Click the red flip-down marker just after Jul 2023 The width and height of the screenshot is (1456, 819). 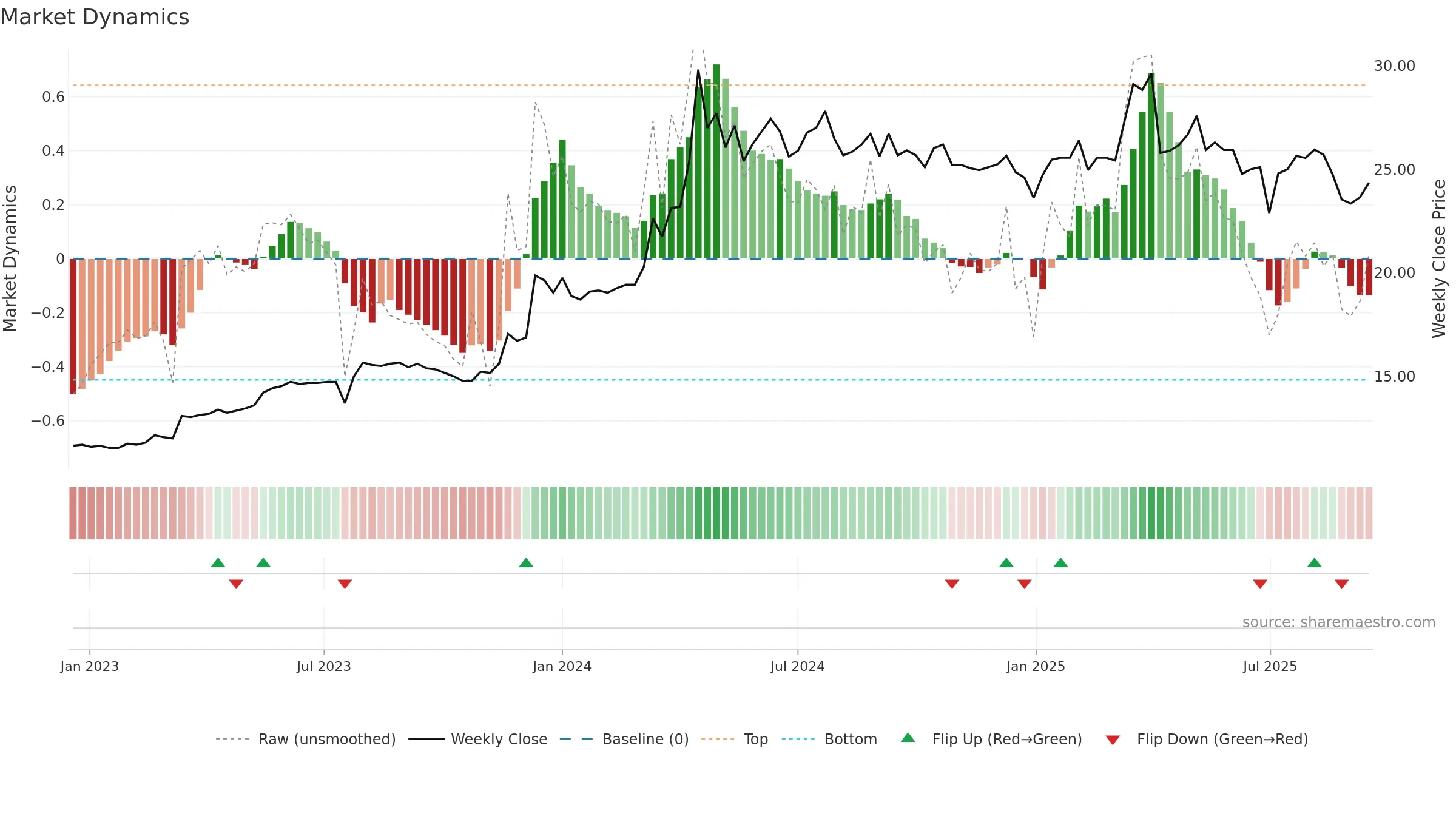tap(345, 584)
